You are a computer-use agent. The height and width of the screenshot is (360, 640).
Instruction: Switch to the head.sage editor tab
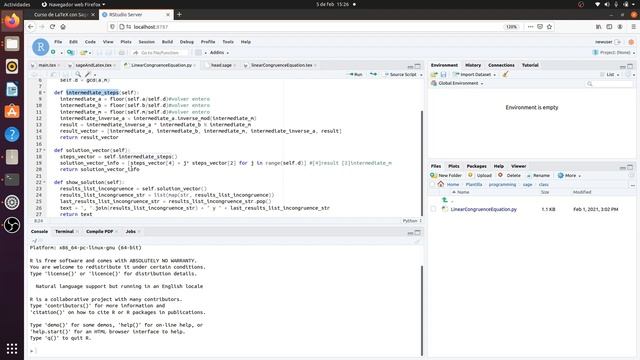(x=221, y=65)
